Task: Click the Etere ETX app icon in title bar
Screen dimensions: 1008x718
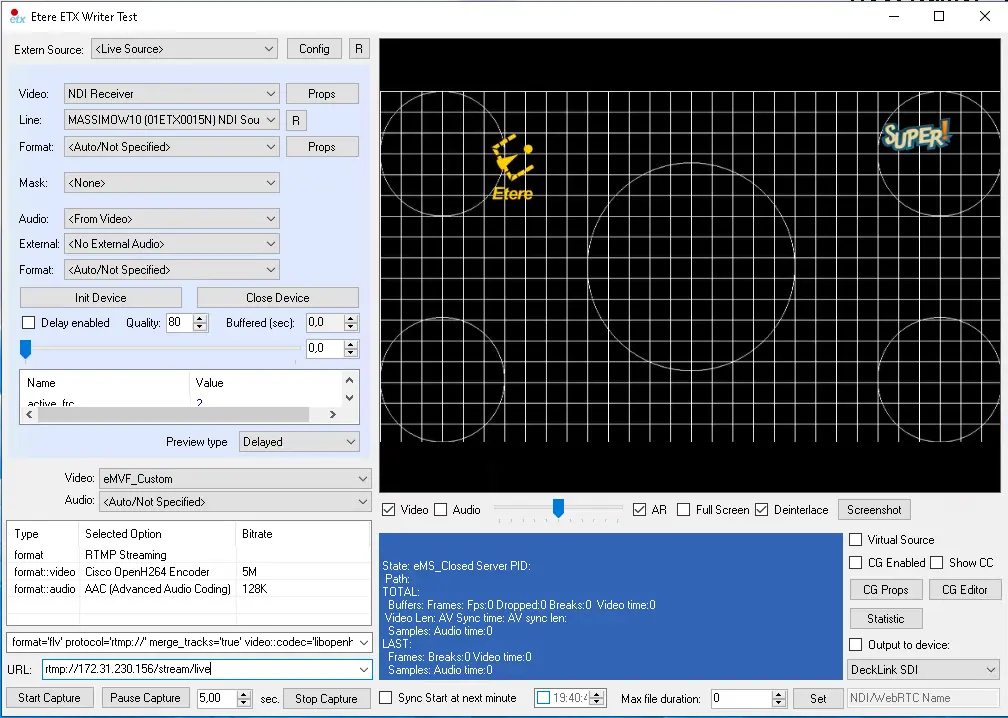Action: [15, 16]
